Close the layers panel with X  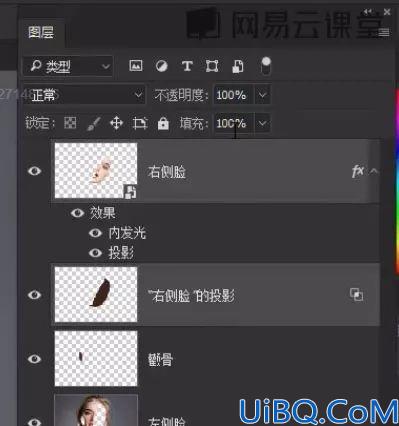coord(387,12)
